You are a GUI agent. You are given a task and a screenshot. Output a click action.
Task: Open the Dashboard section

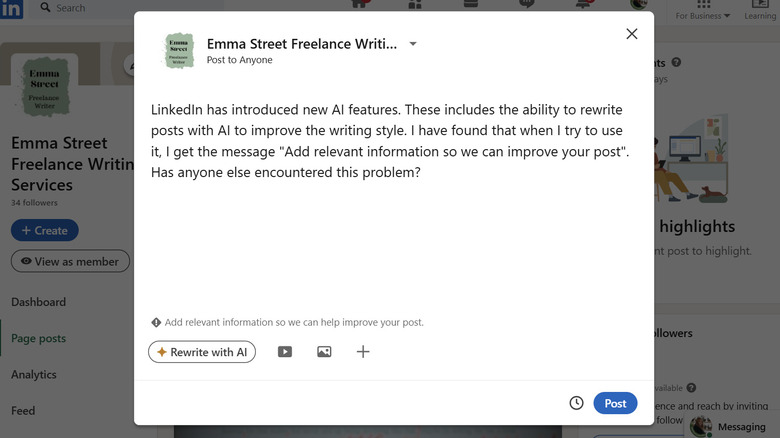click(38, 302)
